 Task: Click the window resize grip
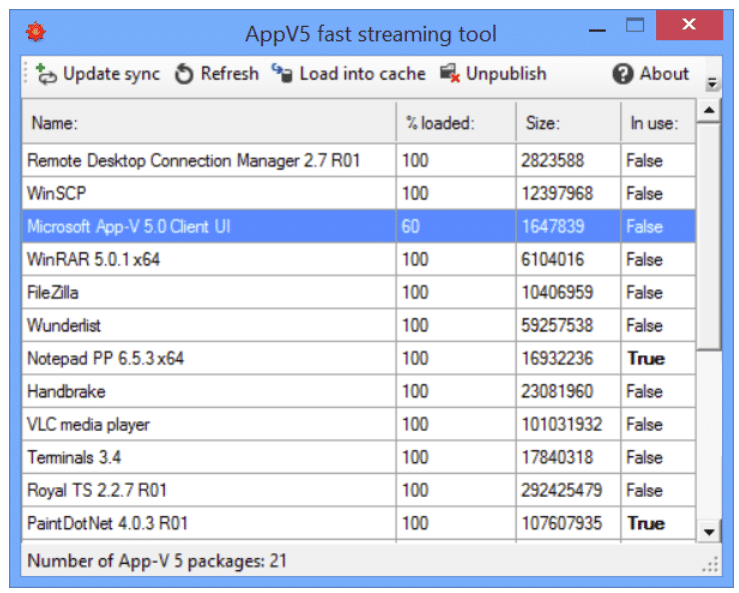(711, 564)
